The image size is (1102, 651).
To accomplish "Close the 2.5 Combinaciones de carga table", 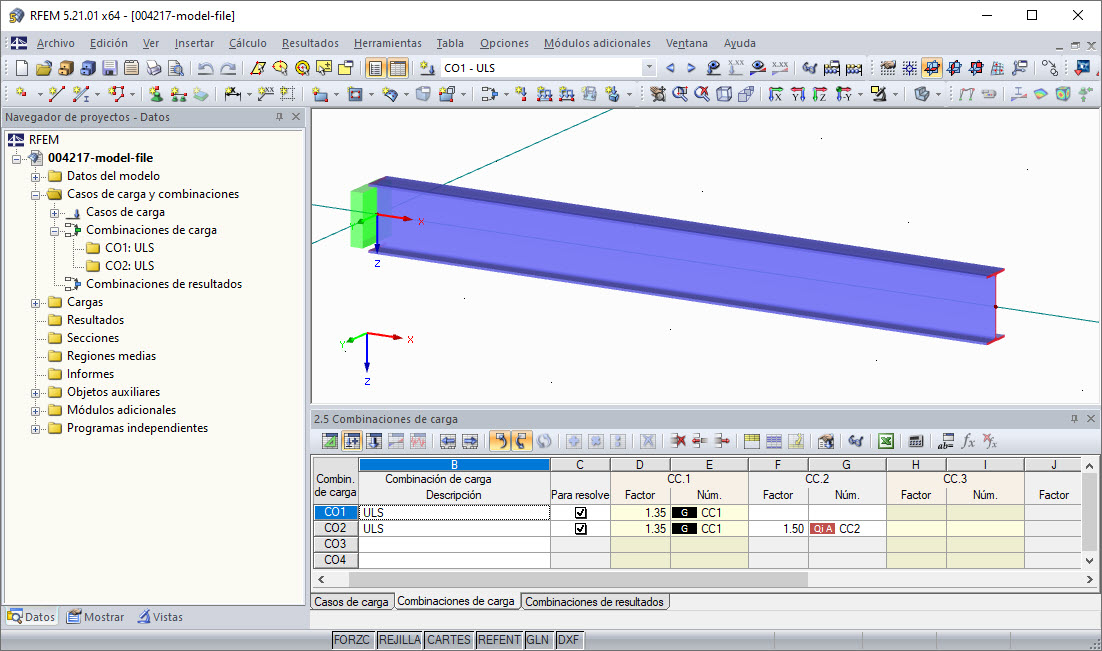I will 1091,418.
